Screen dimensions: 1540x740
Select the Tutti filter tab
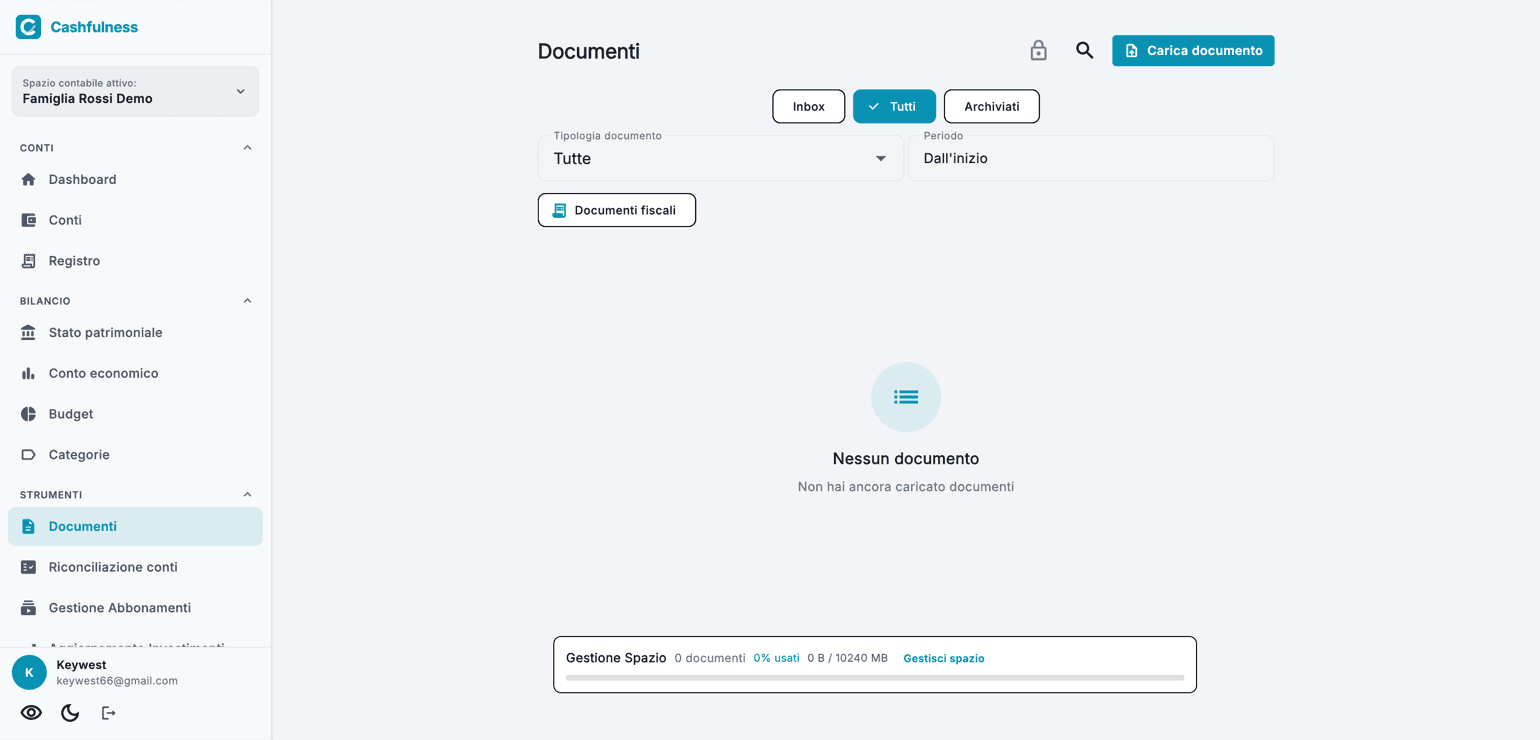point(894,106)
